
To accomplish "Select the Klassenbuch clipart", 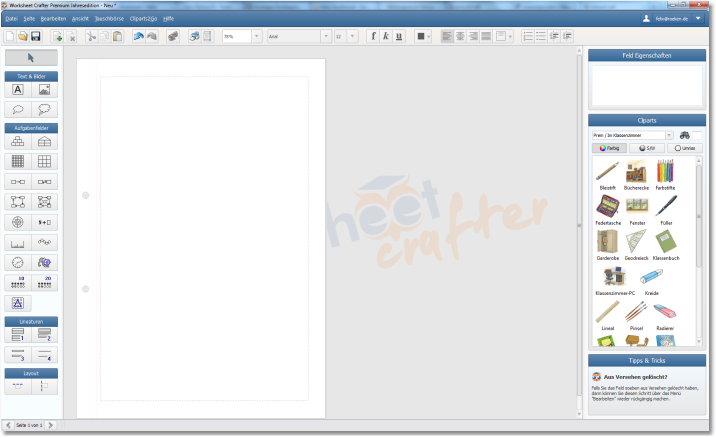I will click(x=666, y=245).
